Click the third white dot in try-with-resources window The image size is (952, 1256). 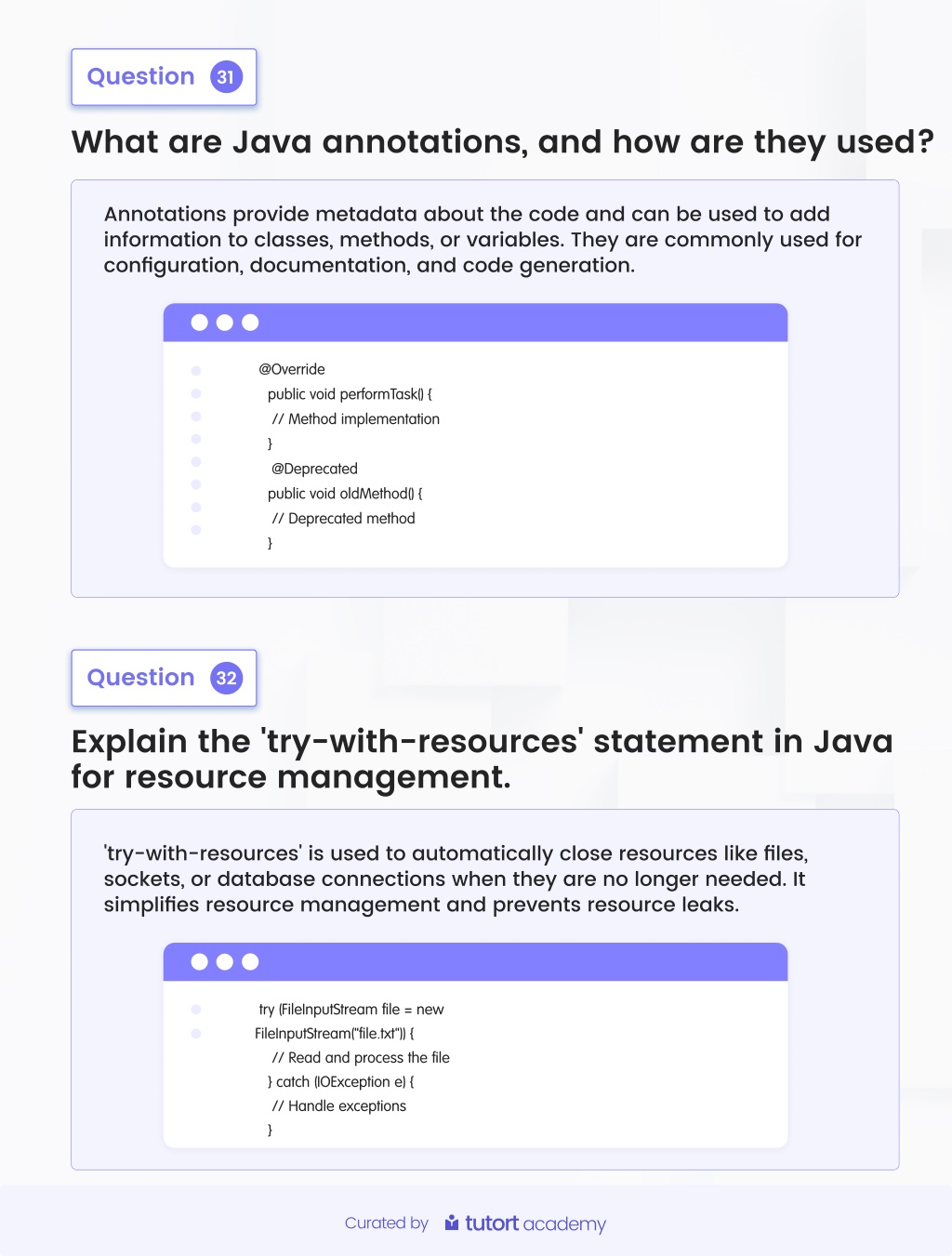pyautogui.click(x=250, y=962)
